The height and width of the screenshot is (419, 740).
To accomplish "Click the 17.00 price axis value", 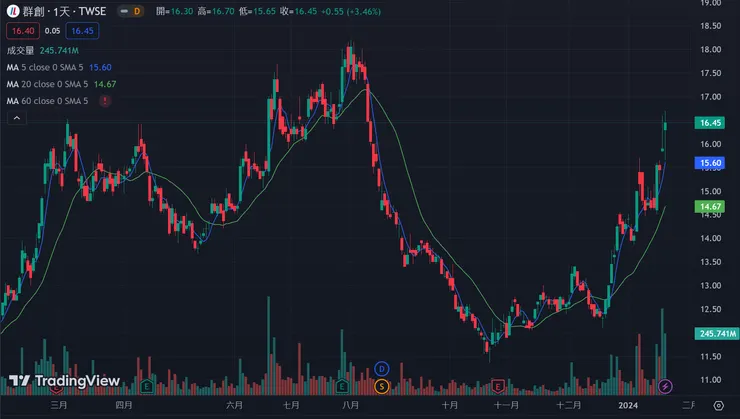I will point(711,97).
